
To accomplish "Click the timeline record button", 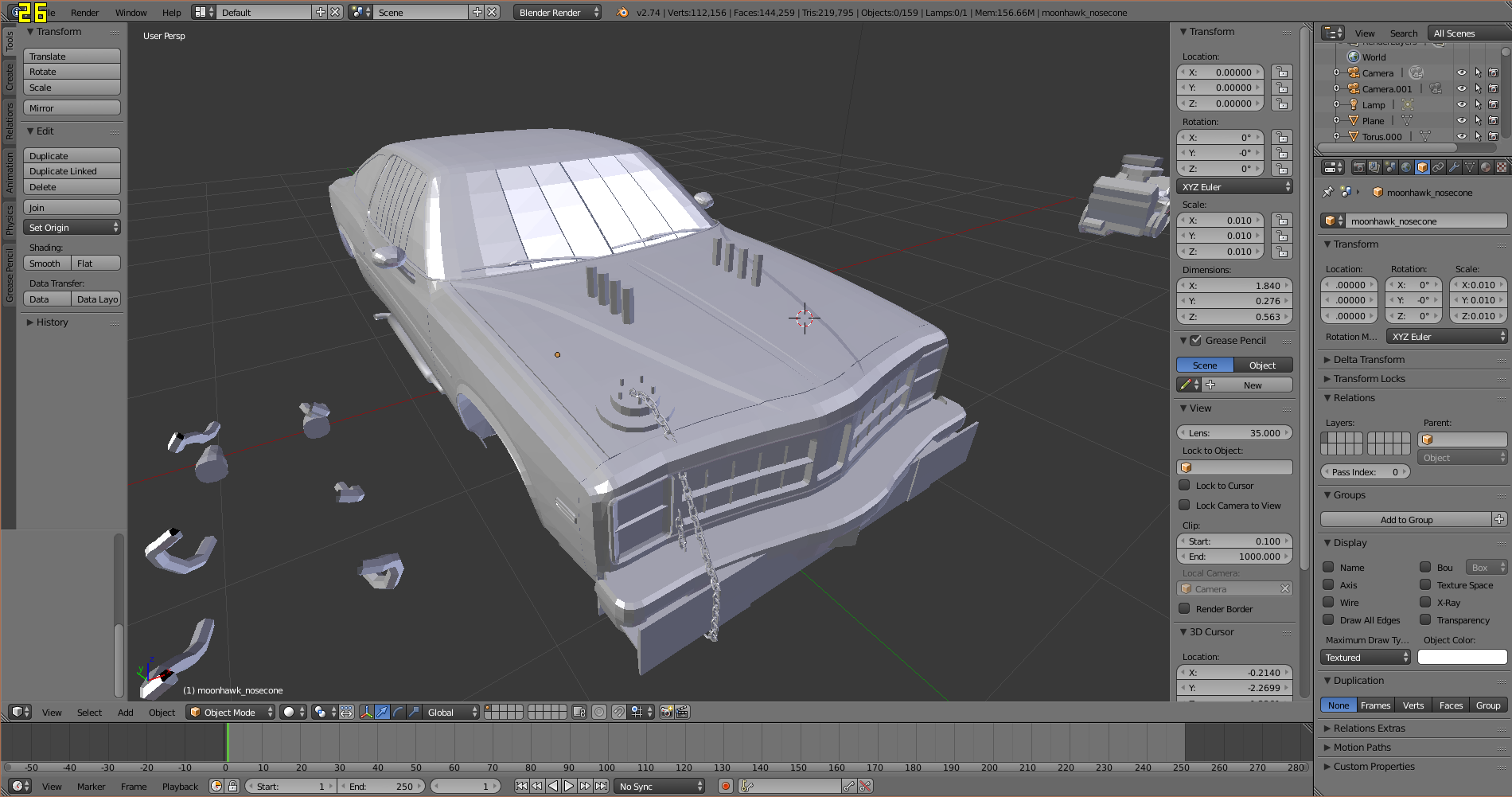I will (x=725, y=787).
